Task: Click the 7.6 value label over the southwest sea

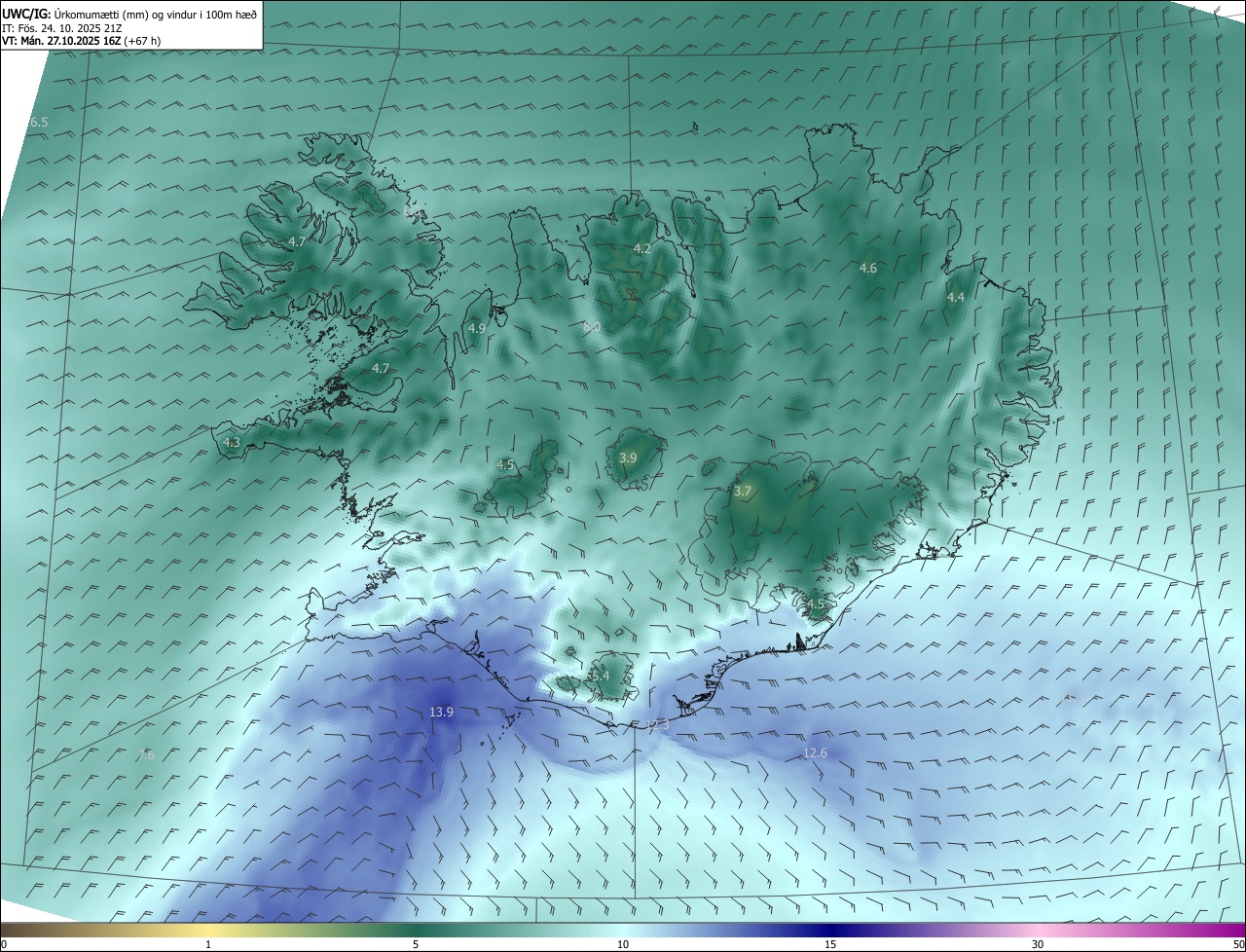Action: [146, 754]
